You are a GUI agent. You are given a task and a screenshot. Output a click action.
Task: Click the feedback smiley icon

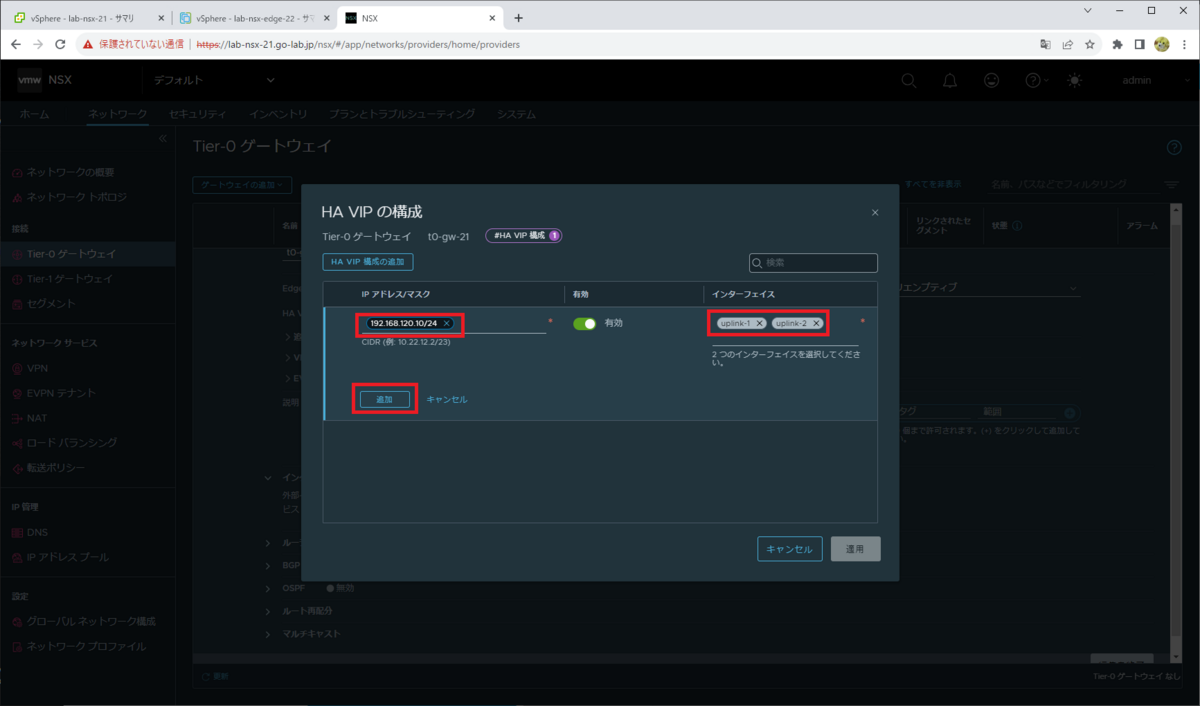click(992, 80)
